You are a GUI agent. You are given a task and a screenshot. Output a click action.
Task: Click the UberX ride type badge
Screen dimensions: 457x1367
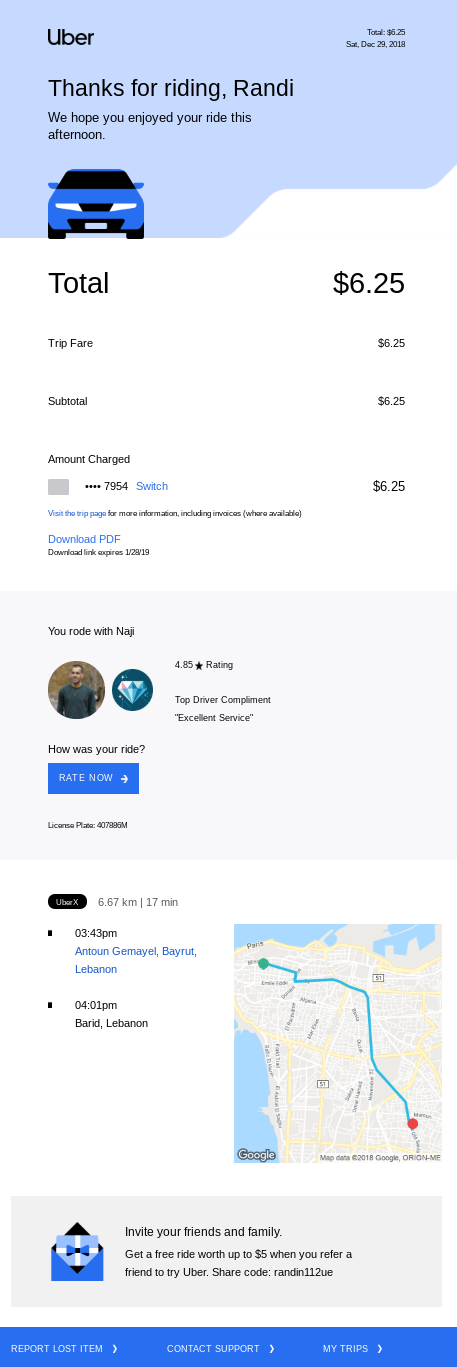click(68, 902)
